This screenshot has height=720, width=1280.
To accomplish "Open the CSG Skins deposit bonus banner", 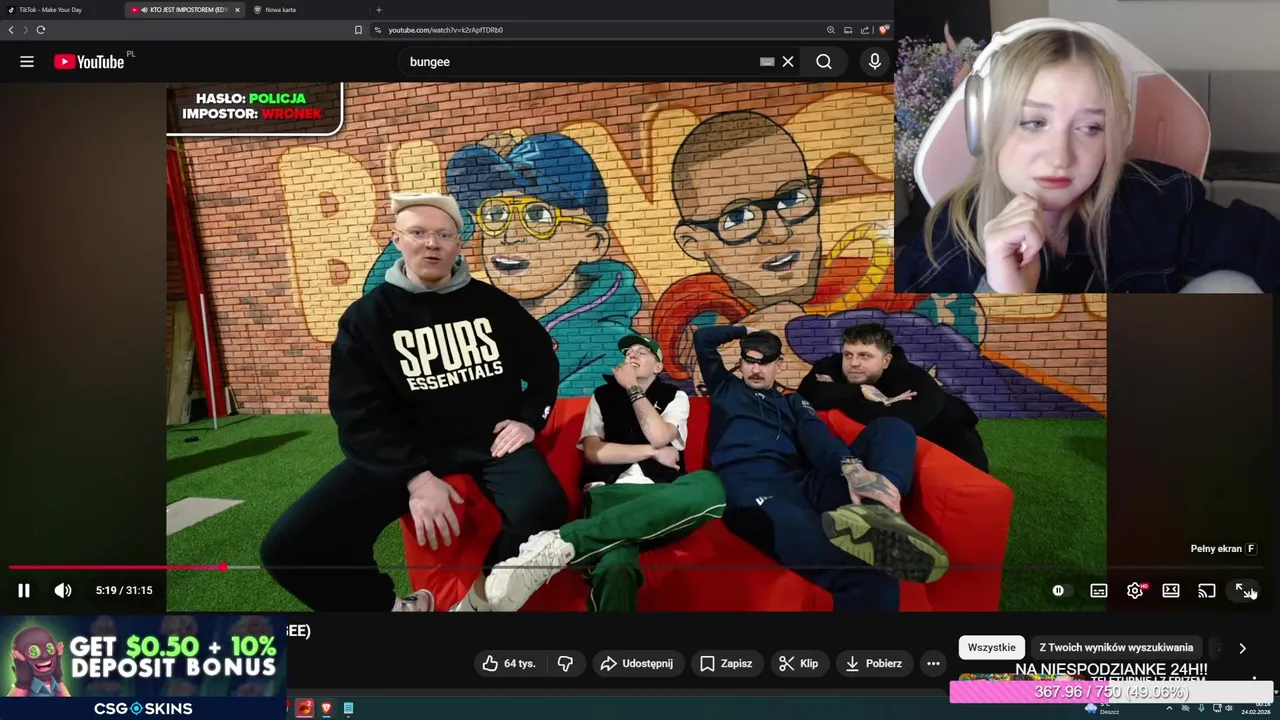I will (143, 668).
